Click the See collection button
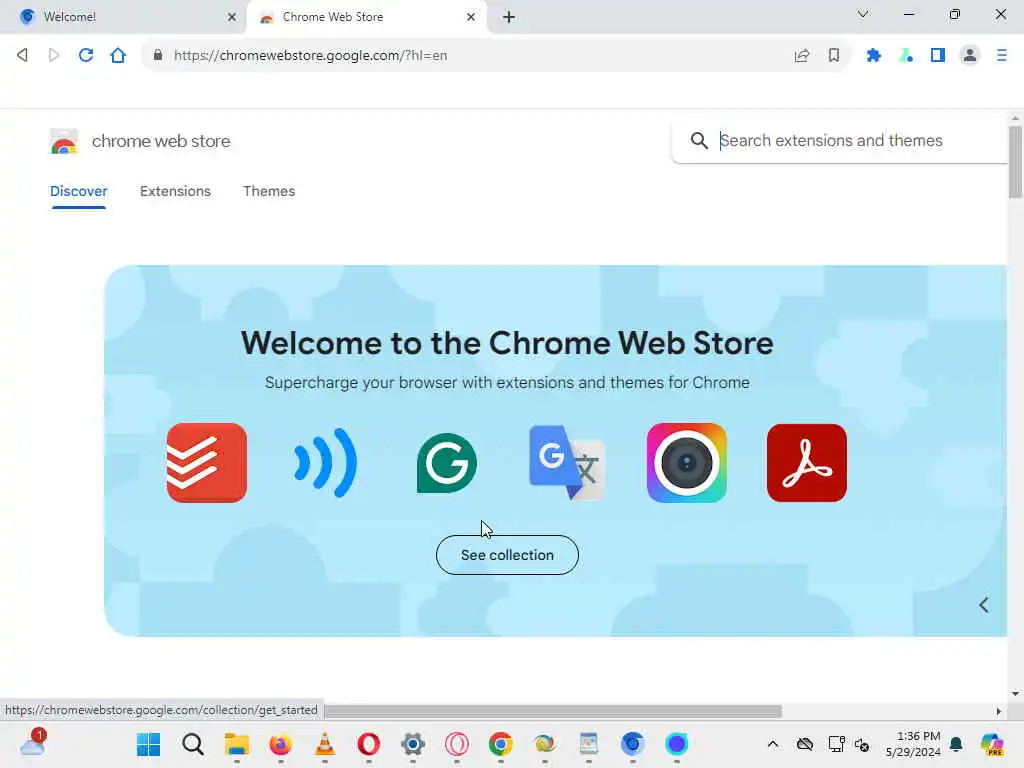This screenshot has height=768, width=1024. pos(507,555)
